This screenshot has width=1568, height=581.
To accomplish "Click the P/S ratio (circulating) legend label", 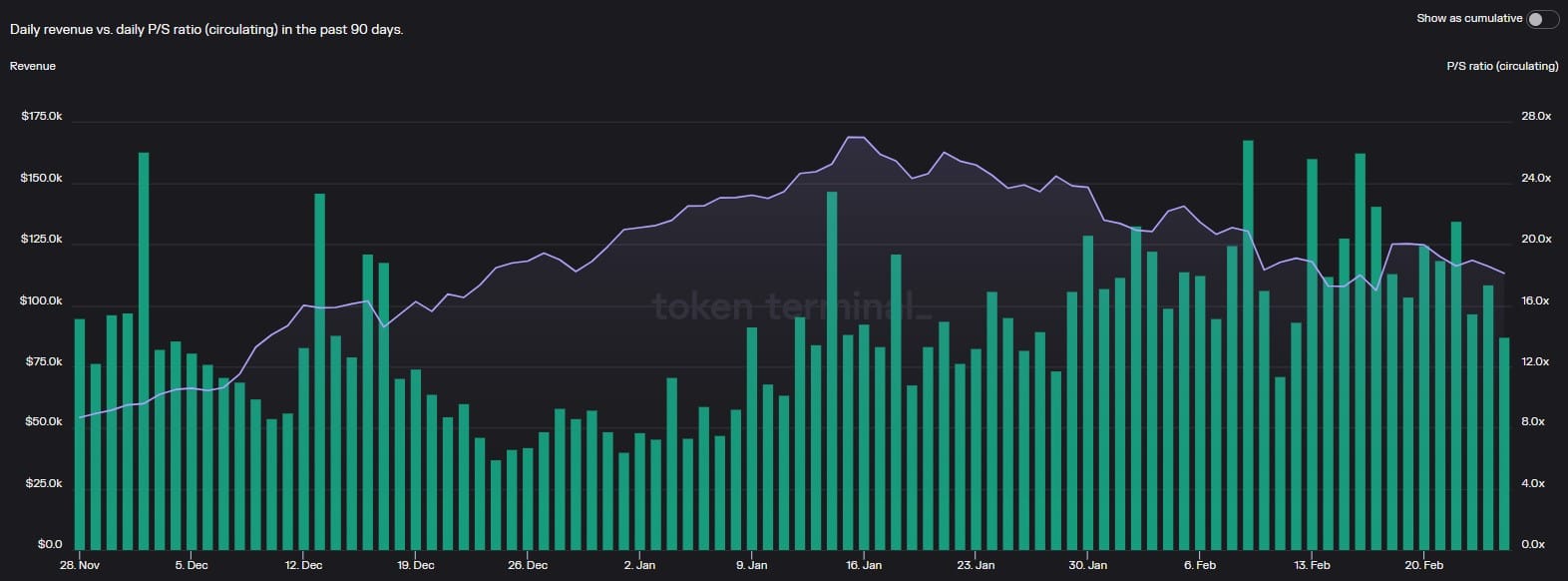I will coord(1500,66).
